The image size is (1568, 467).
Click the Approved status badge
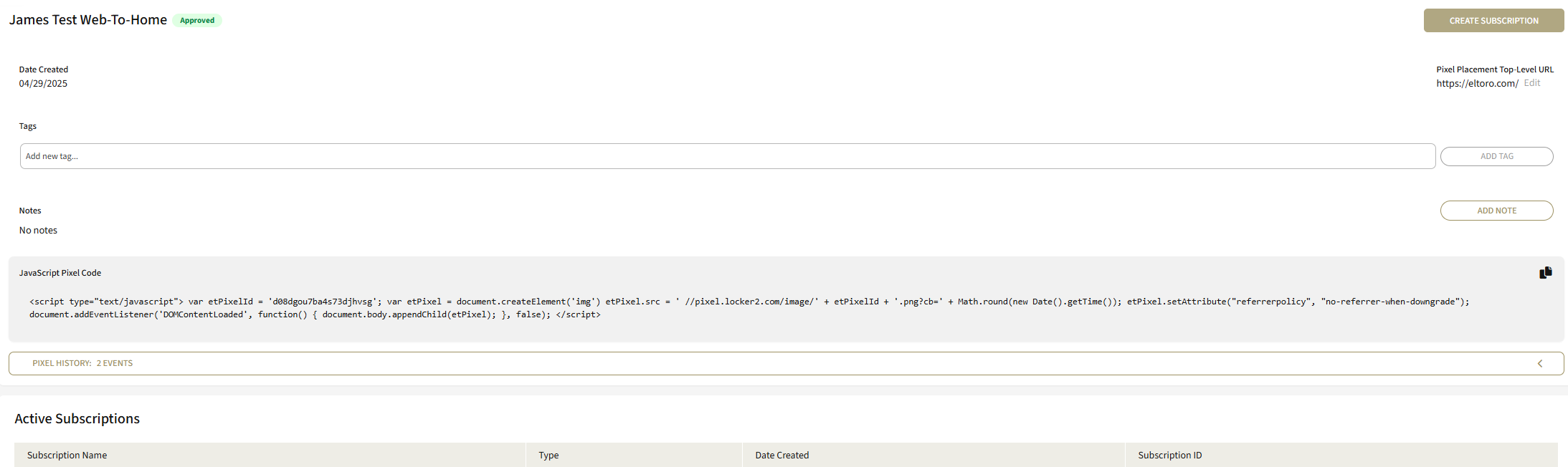(197, 20)
